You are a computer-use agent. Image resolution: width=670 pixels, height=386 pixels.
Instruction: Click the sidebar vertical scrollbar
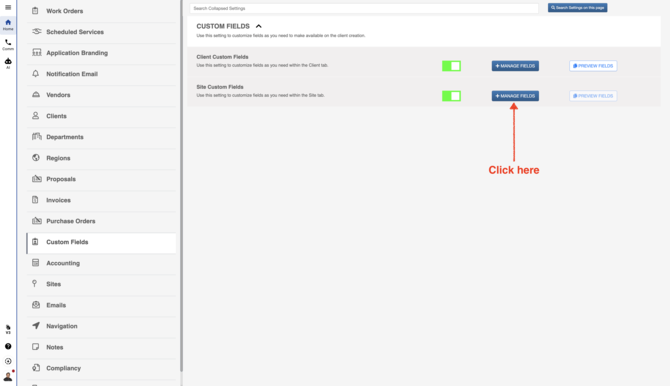click(x=181, y=186)
